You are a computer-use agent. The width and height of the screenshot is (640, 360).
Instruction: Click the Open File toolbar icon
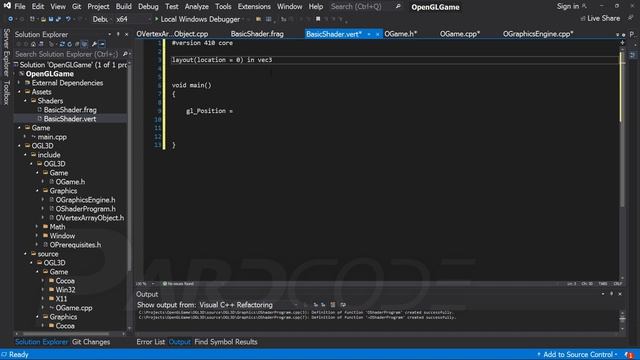point(43,19)
